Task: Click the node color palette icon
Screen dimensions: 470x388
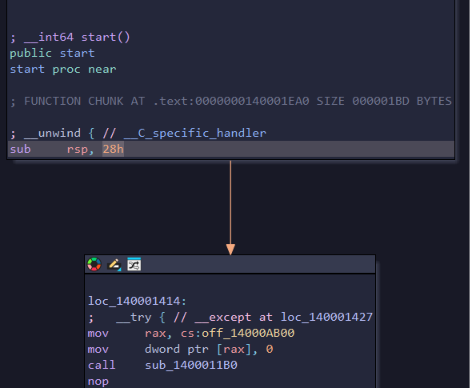Action: [x=94, y=264]
